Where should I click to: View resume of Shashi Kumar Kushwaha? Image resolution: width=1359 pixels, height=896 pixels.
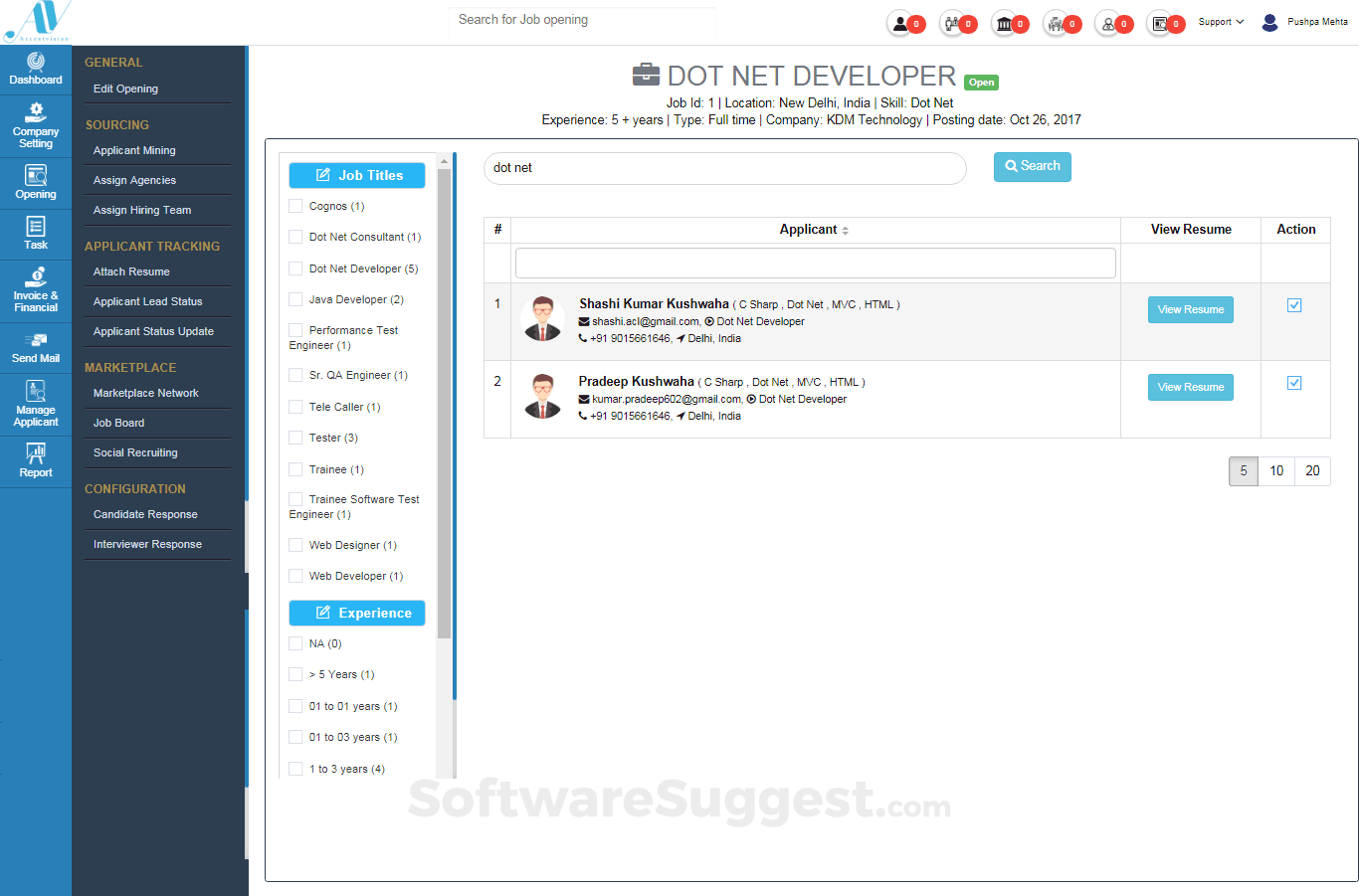[1191, 309]
